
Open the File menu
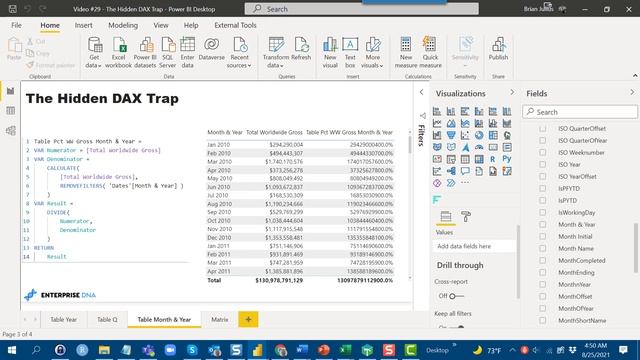pos(16,25)
